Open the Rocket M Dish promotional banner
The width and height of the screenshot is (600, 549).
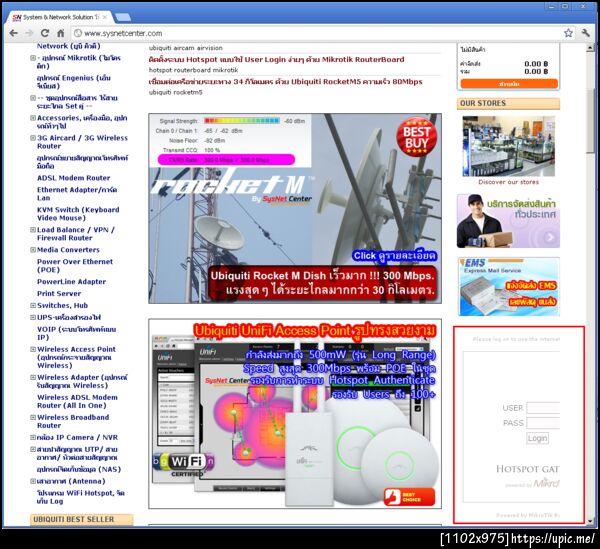pyautogui.click(x=295, y=209)
